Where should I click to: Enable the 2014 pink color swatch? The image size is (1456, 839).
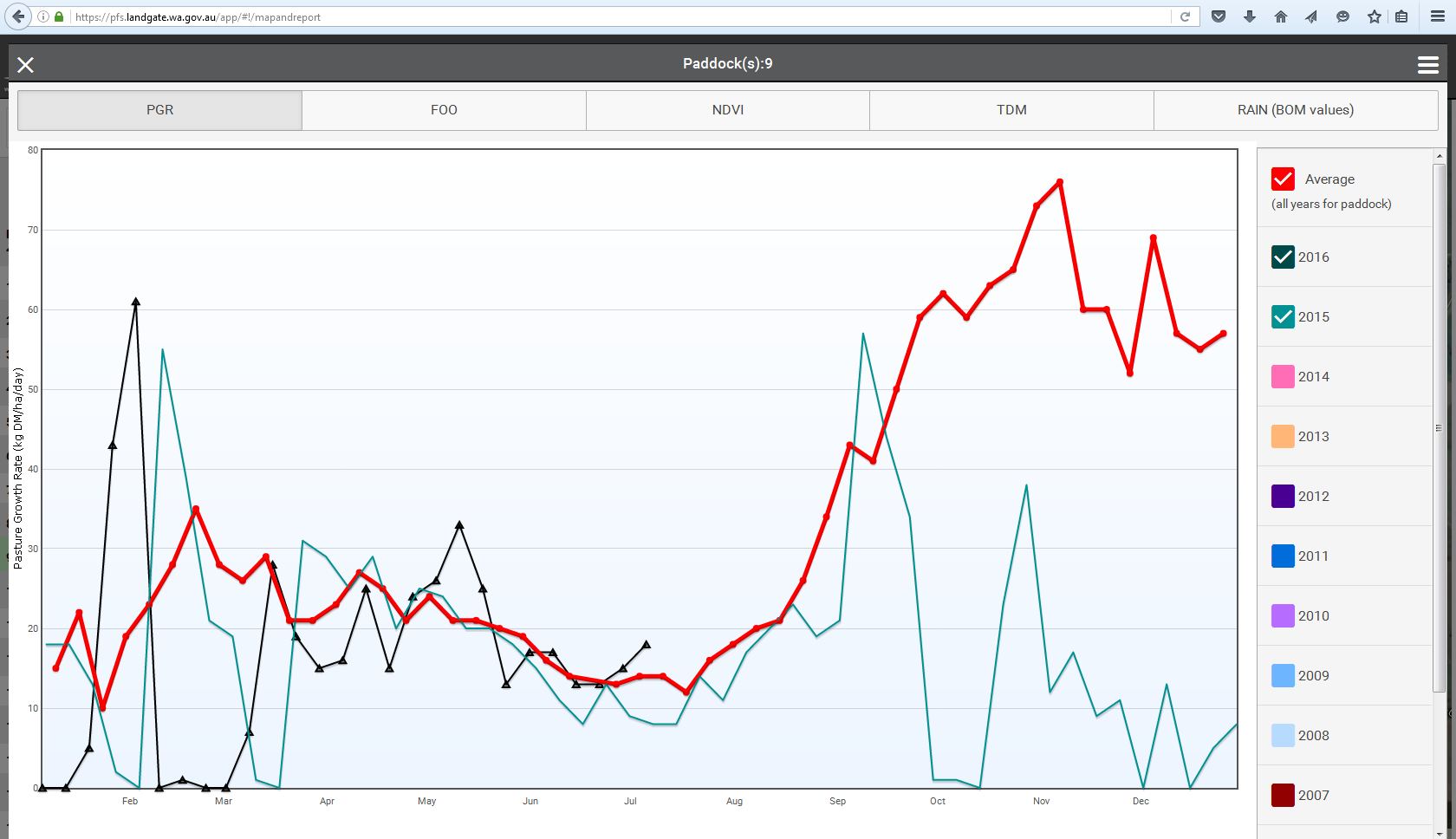1283,376
